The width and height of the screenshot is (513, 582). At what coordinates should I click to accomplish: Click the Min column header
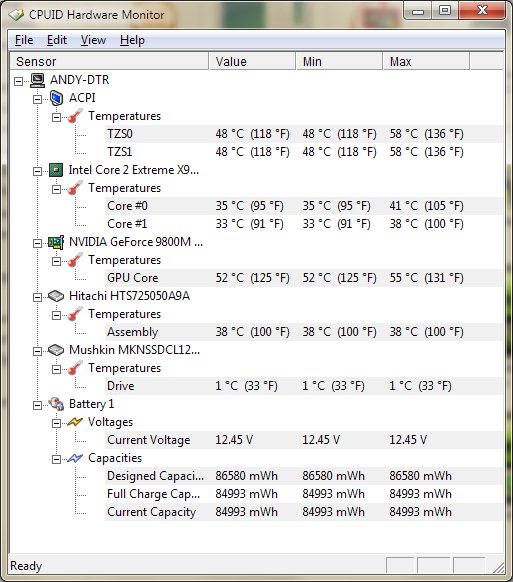[x=339, y=61]
